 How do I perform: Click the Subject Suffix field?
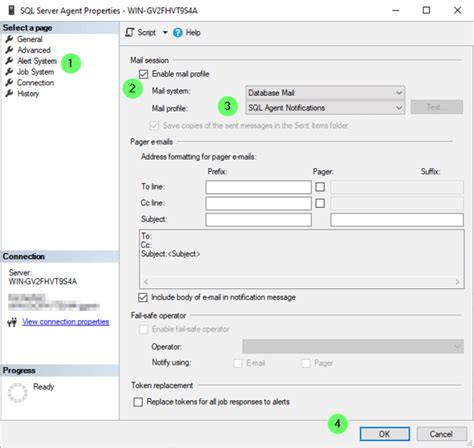click(x=397, y=220)
